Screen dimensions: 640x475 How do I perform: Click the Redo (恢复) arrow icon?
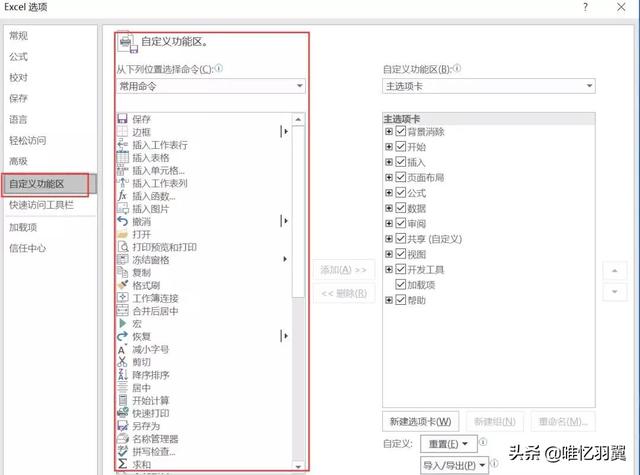(x=122, y=336)
